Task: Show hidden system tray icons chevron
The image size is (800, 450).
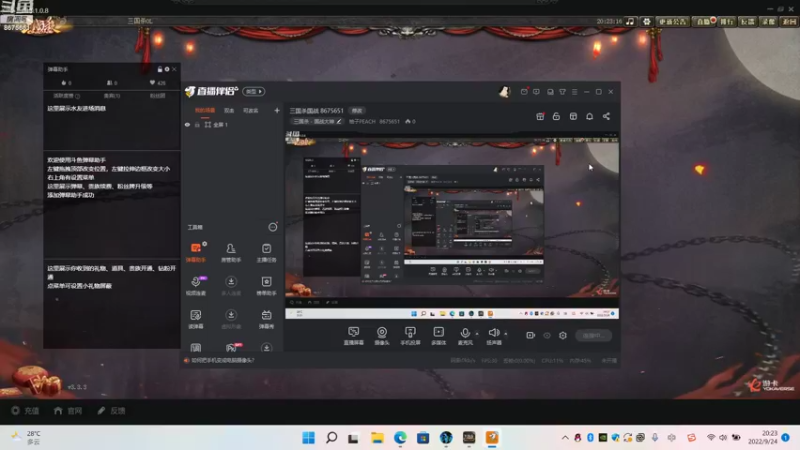Action: pos(565,438)
